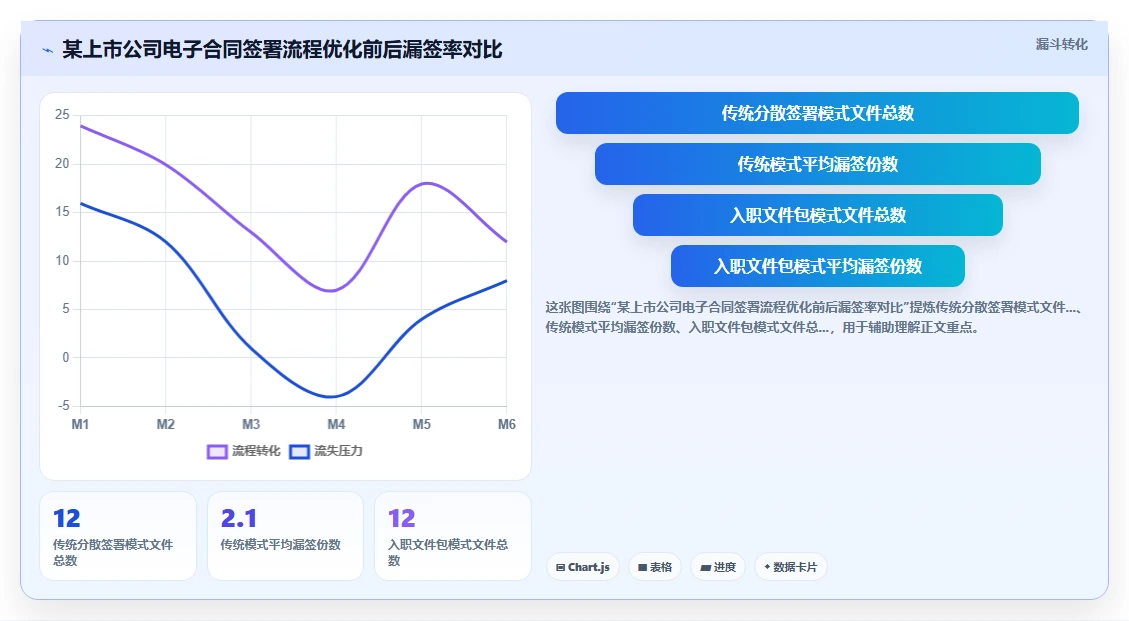Click the lightning icon beside the title
Image resolution: width=1129 pixels, height=621 pixels.
coord(48,50)
